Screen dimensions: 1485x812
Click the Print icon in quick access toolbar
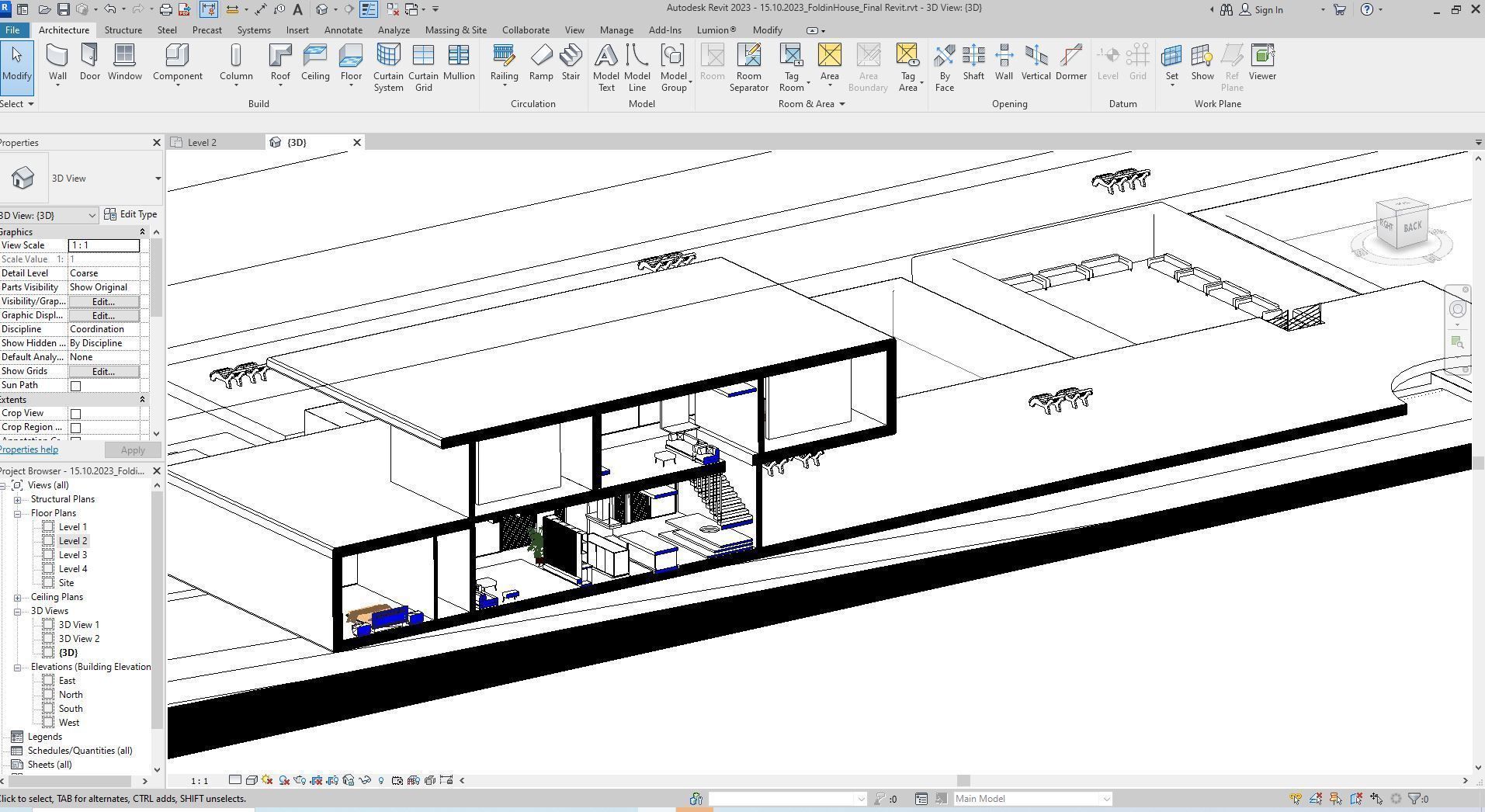pyautogui.click(x=165, y=9)
